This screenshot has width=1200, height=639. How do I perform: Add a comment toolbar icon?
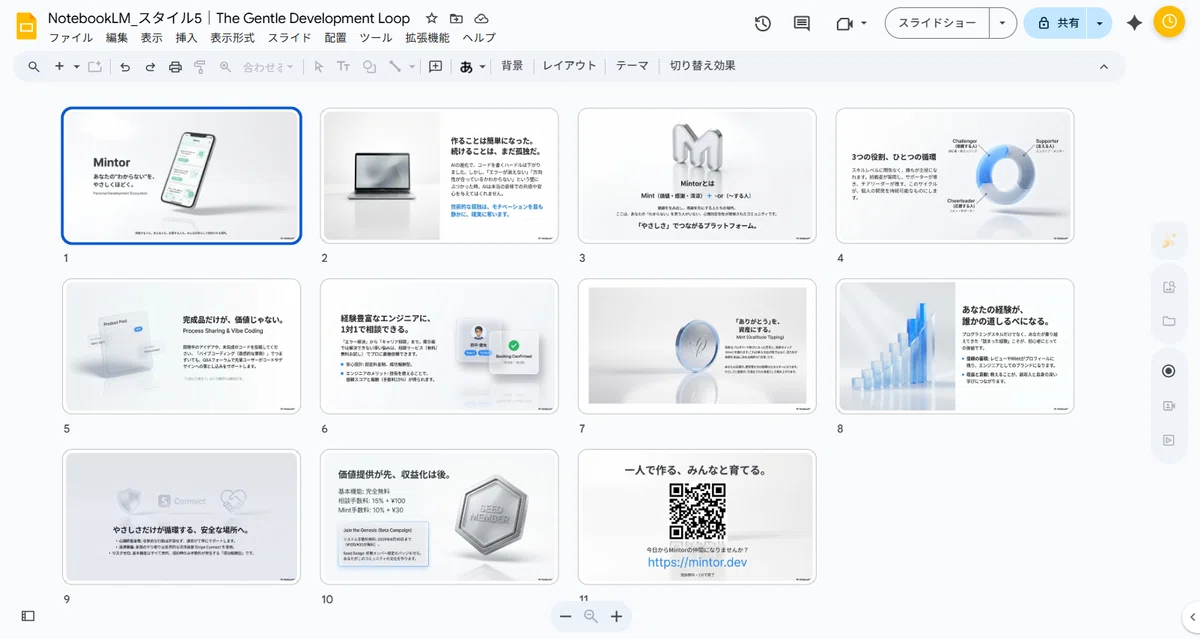tap(435, 67)
